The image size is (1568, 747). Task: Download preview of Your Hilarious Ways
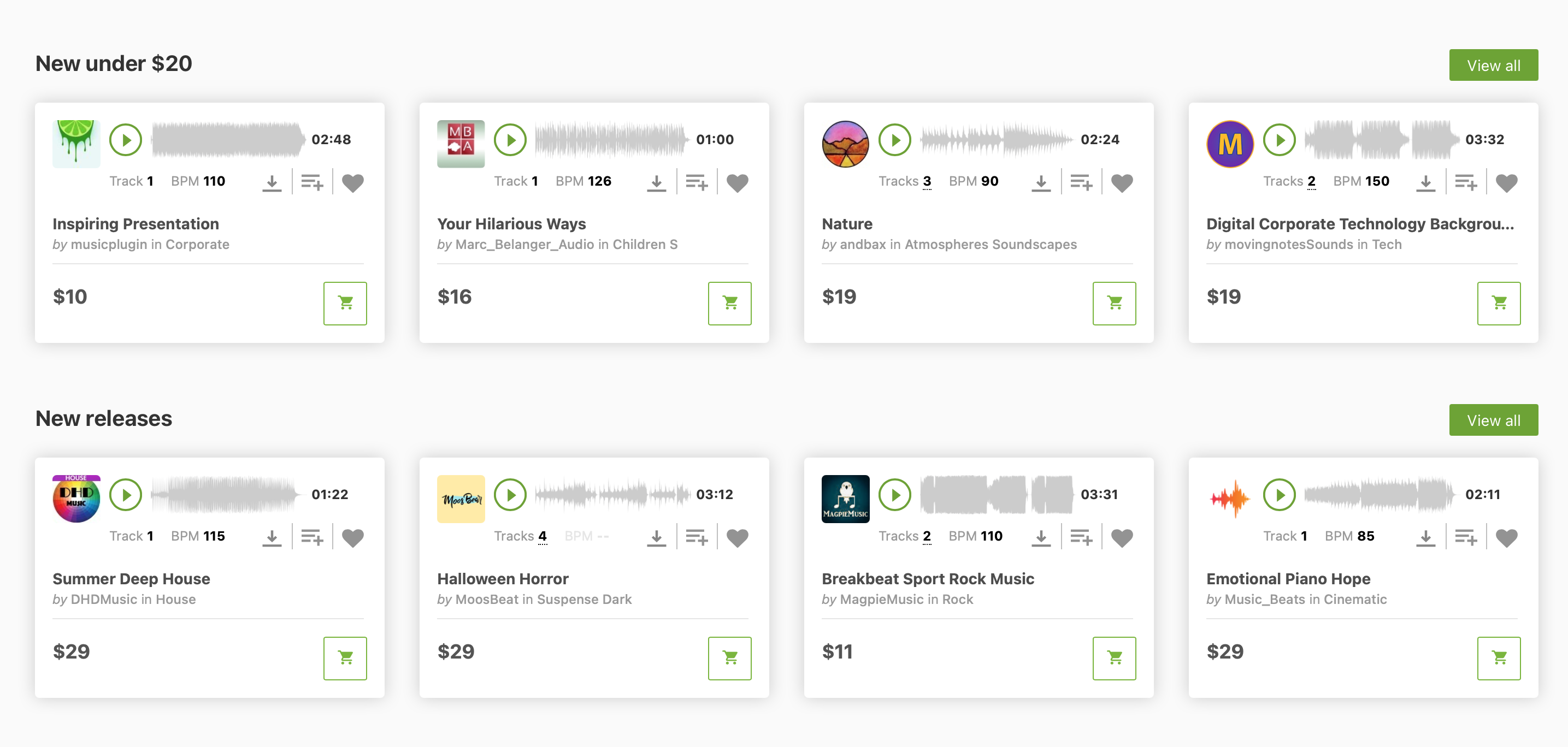tap(656, 182)
